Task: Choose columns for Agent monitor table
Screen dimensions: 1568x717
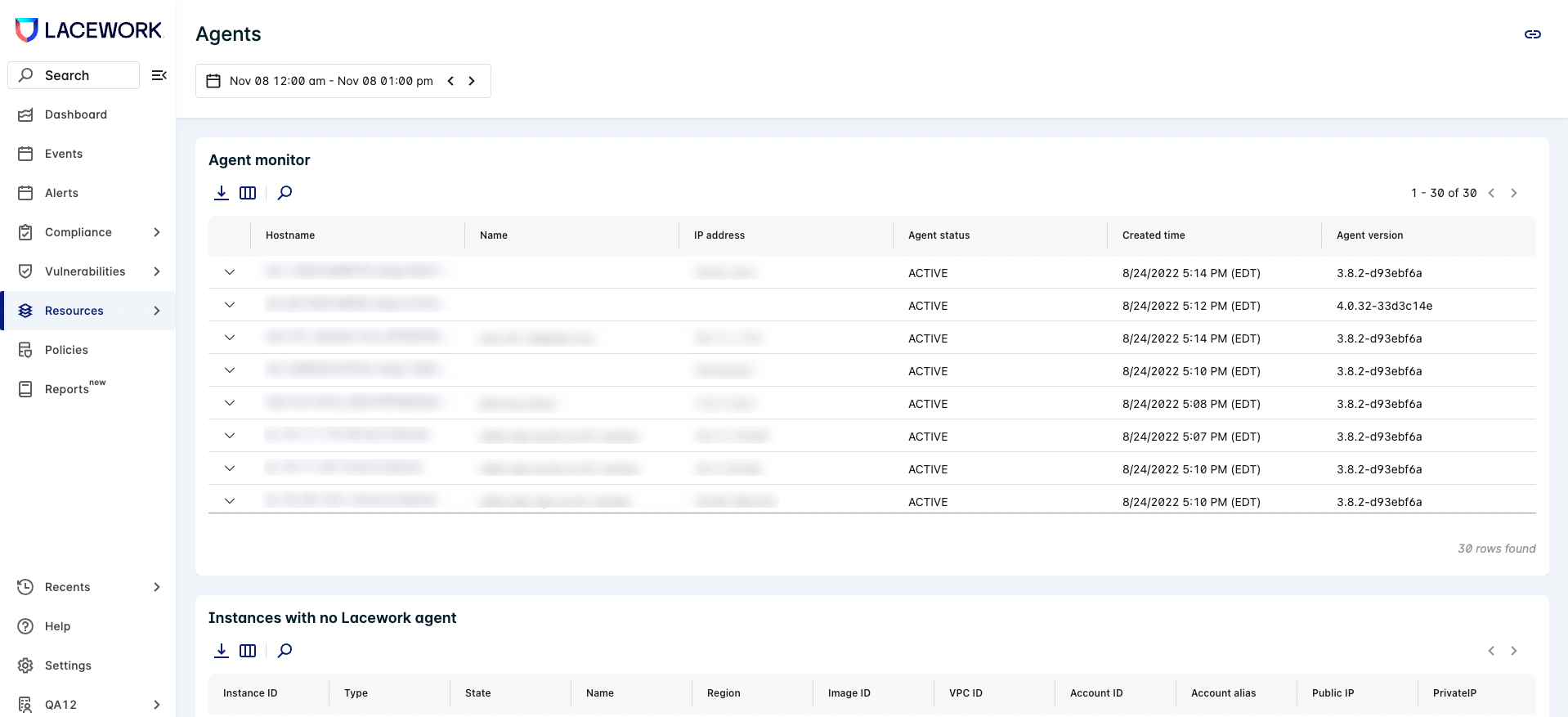Action: click(248, 193)
